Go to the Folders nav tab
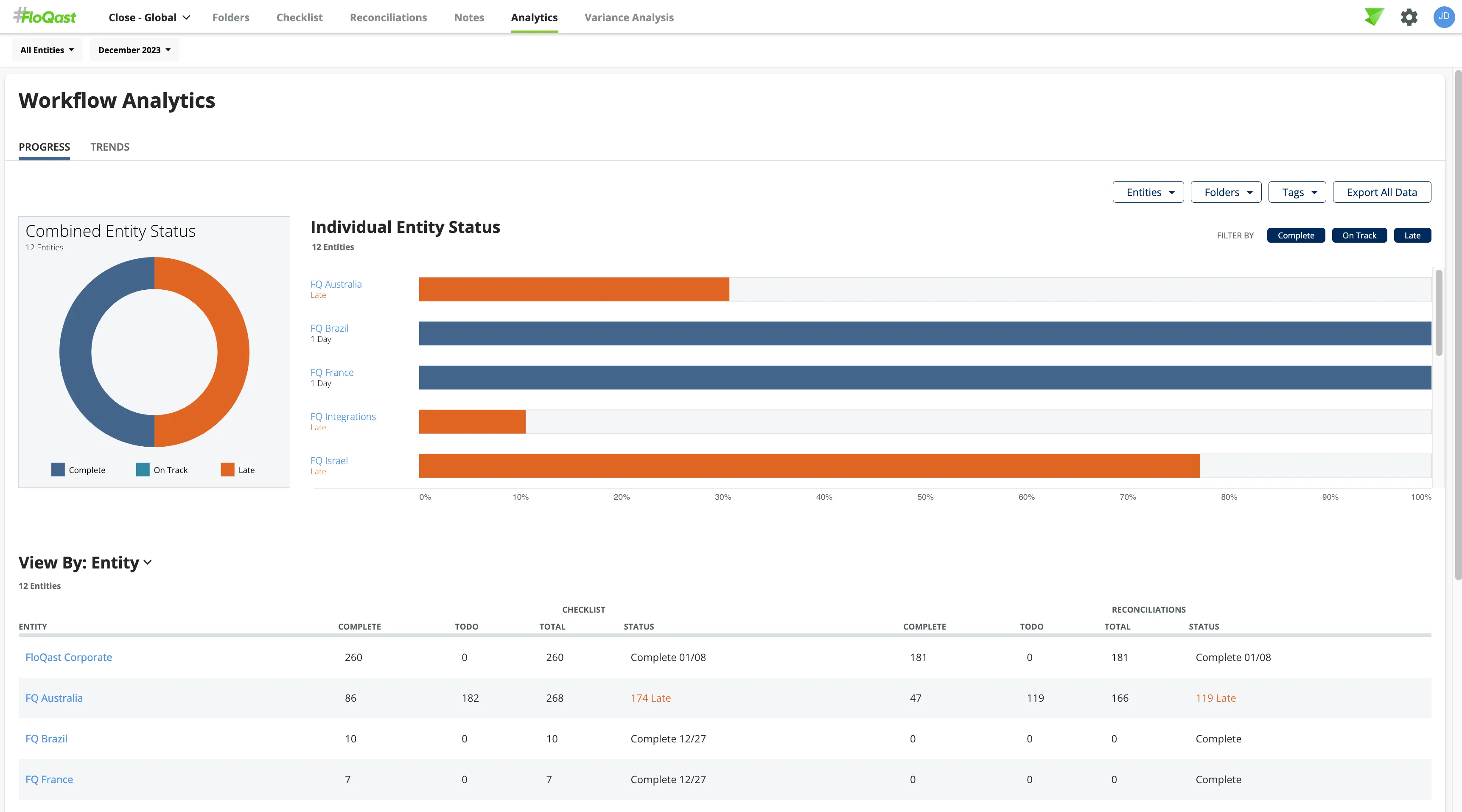 [x=230, y=17]
